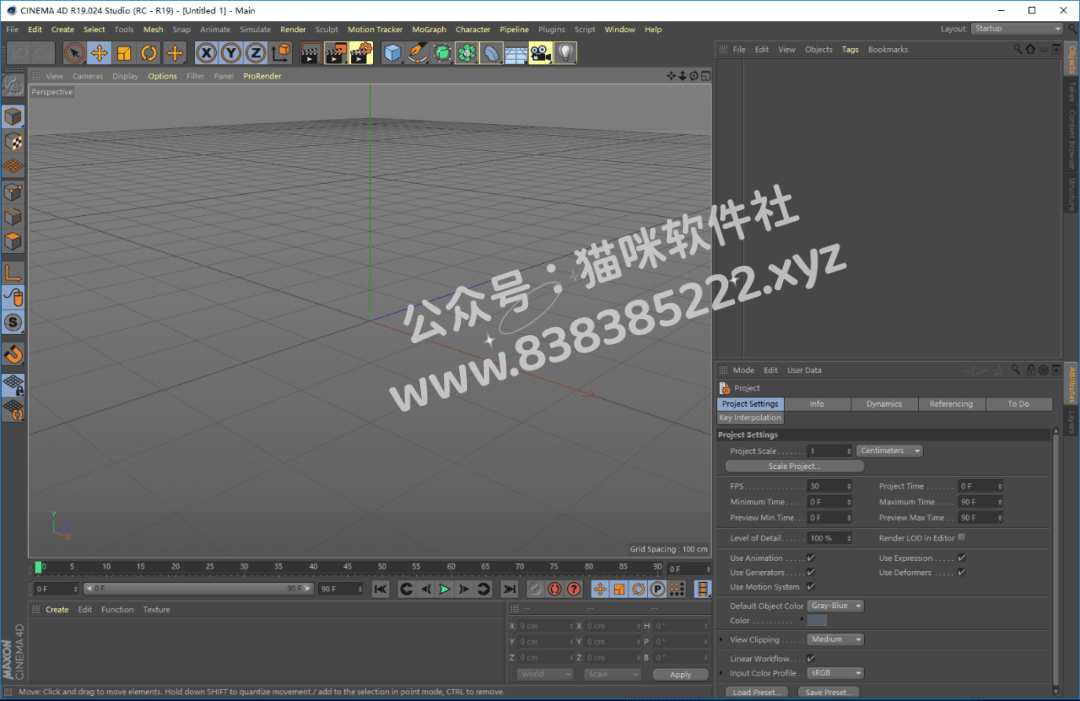The image size is (1080, 701).
Task: Select the Live Selection arrow tool
Action: point(74,53)
